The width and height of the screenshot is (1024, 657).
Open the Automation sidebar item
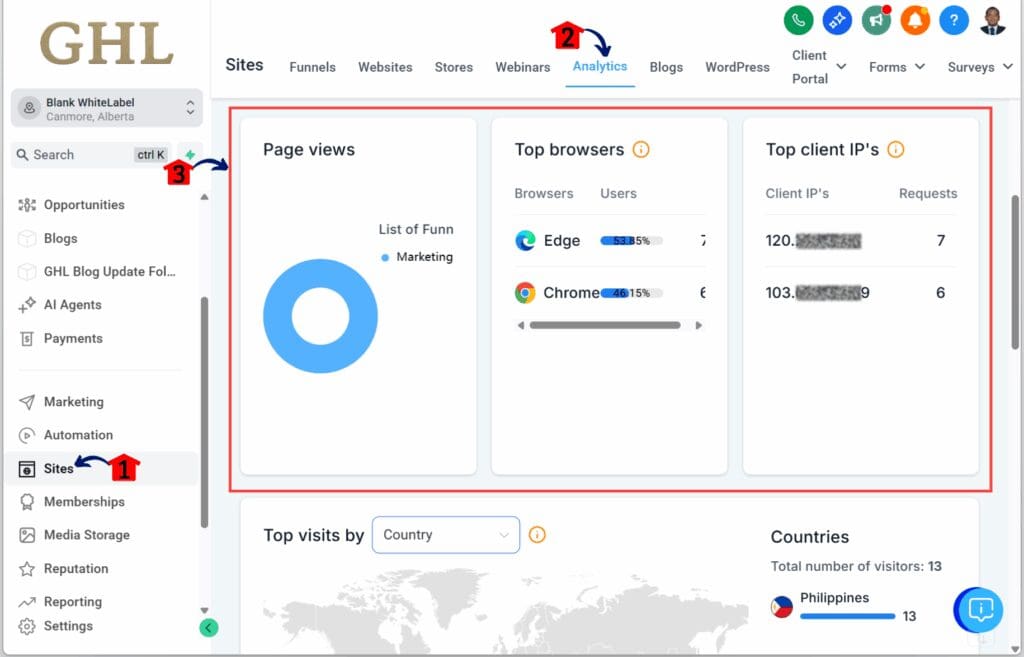pyautogui.click(x=77, y=435)
